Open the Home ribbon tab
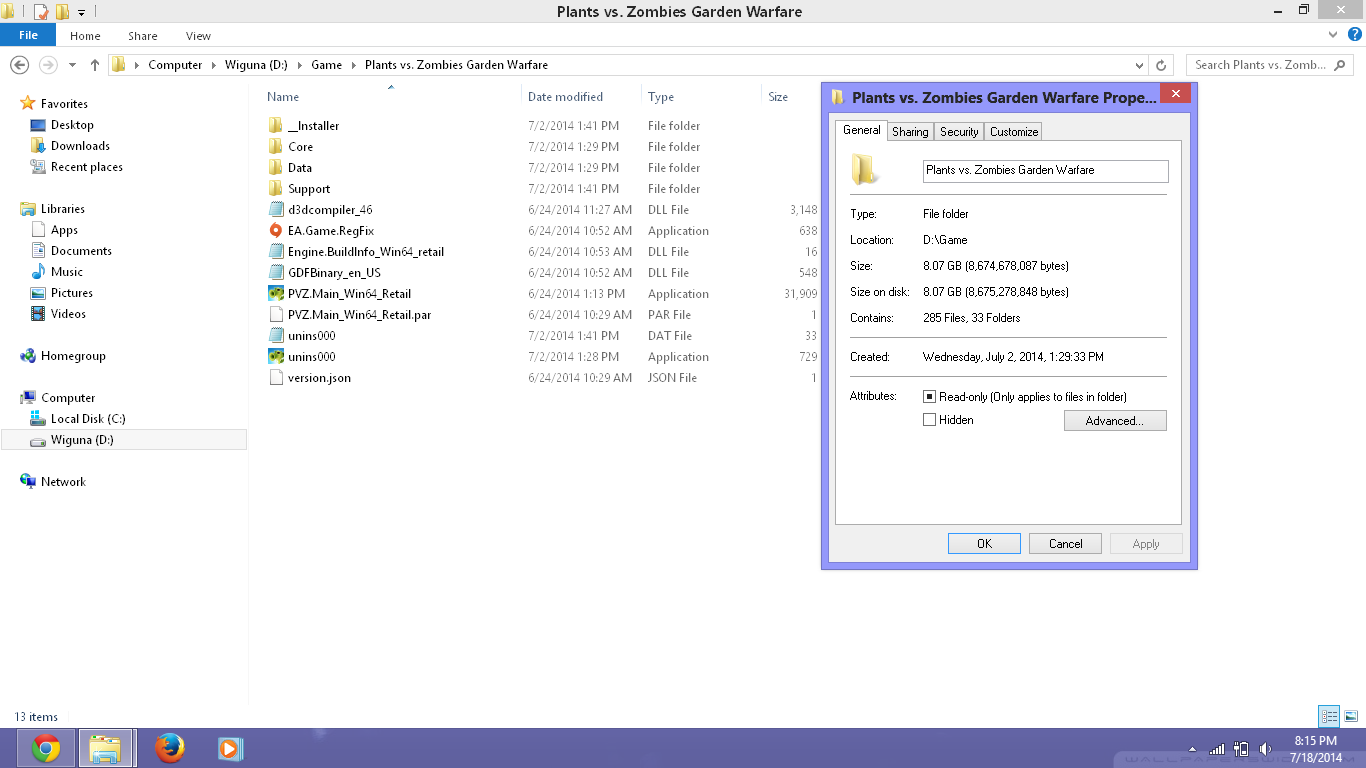Screen dimensions: 1366x768 (85, 36)
